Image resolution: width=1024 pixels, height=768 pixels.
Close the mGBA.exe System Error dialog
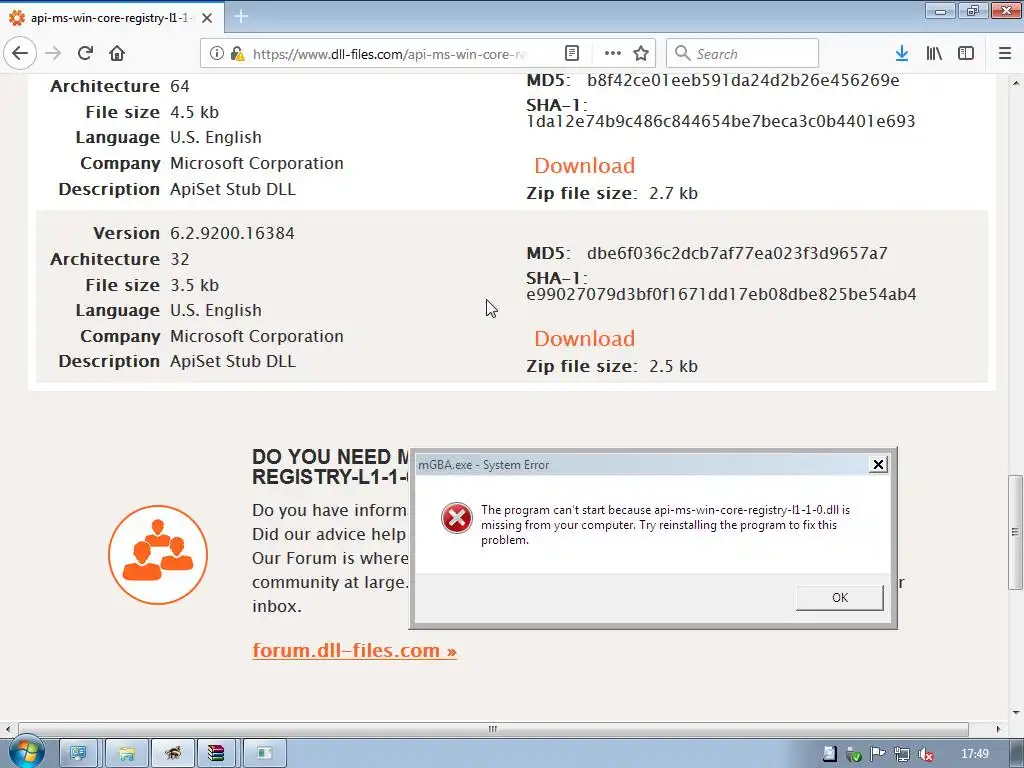pos(878,464)
